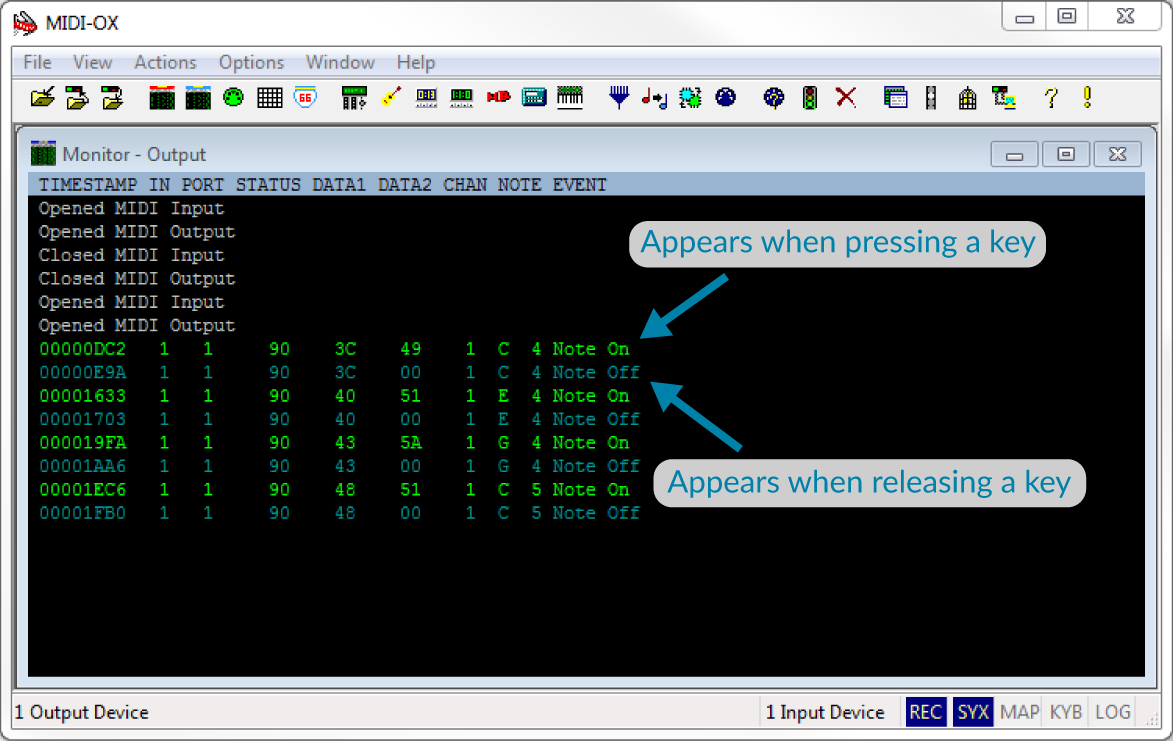Screen dimensions: 1173x741
Task: Toggle the REC status bar indicator
Action: (925, 712)
